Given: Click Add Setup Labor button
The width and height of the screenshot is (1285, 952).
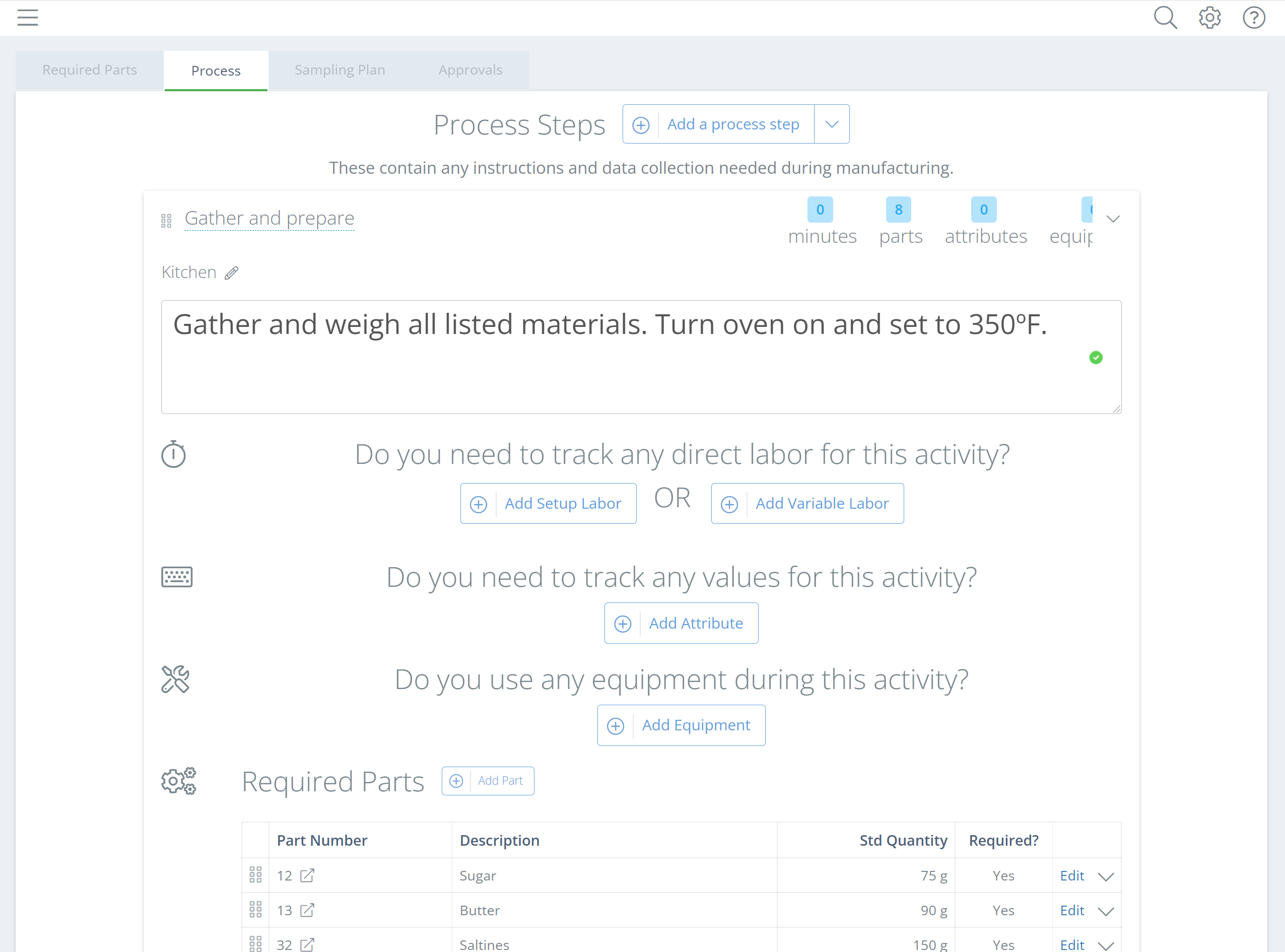Looking at the screenshot, I should [548, 504].
